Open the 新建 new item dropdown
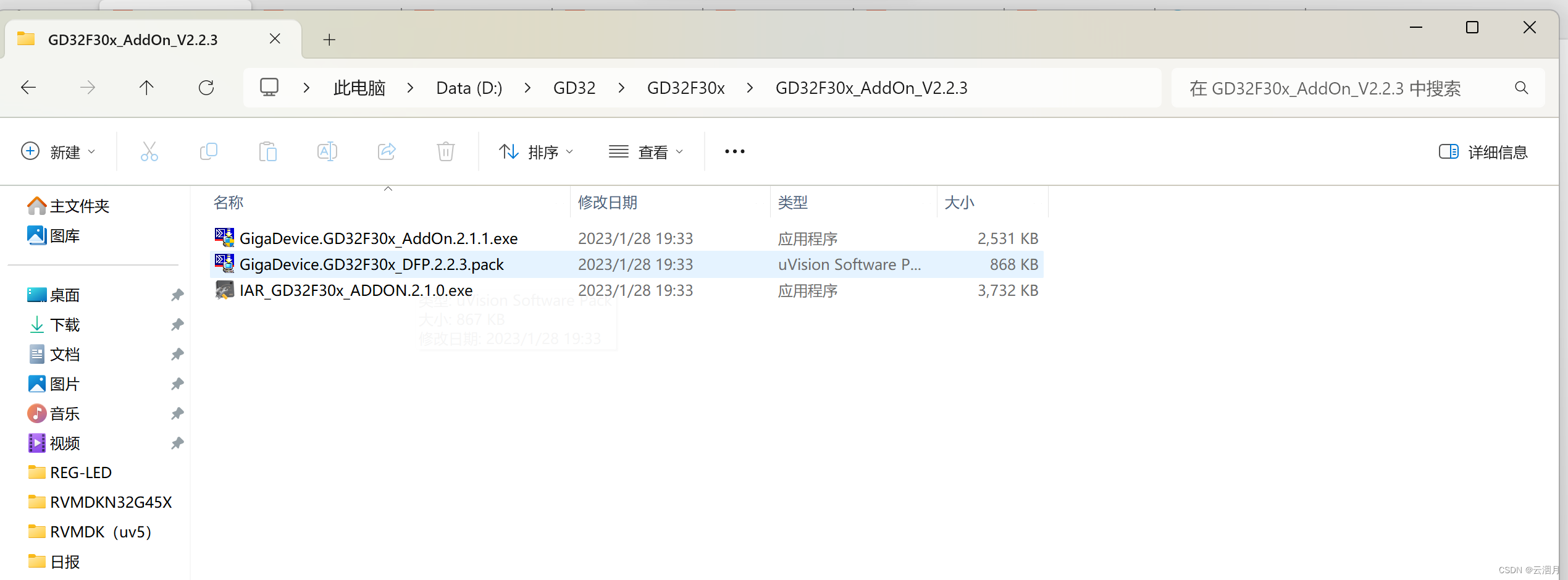Screen dimensions: 1568x580 click(x=59, y=151)
